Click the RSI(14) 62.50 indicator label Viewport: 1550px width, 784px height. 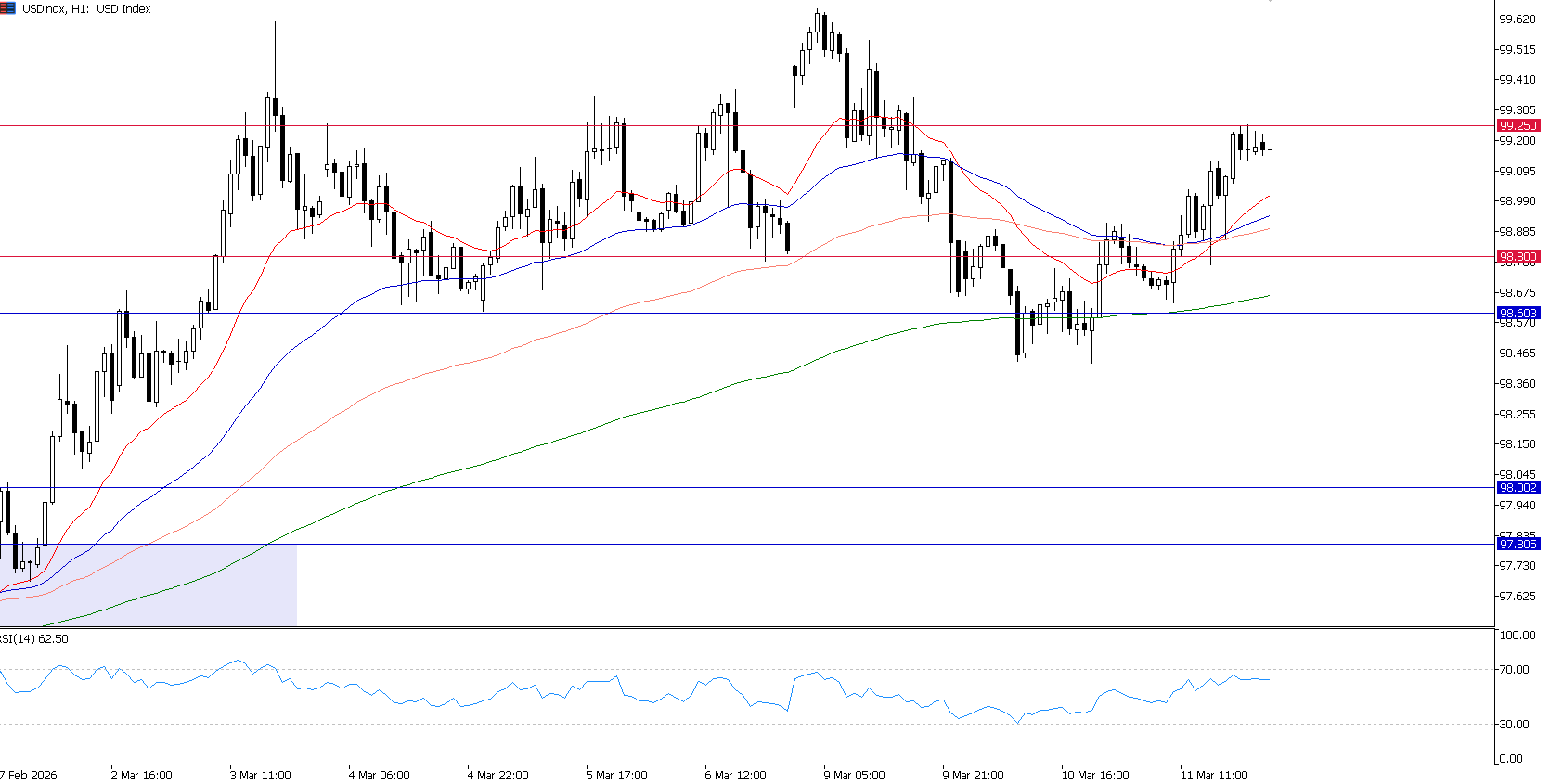click(x=34, y=638)
